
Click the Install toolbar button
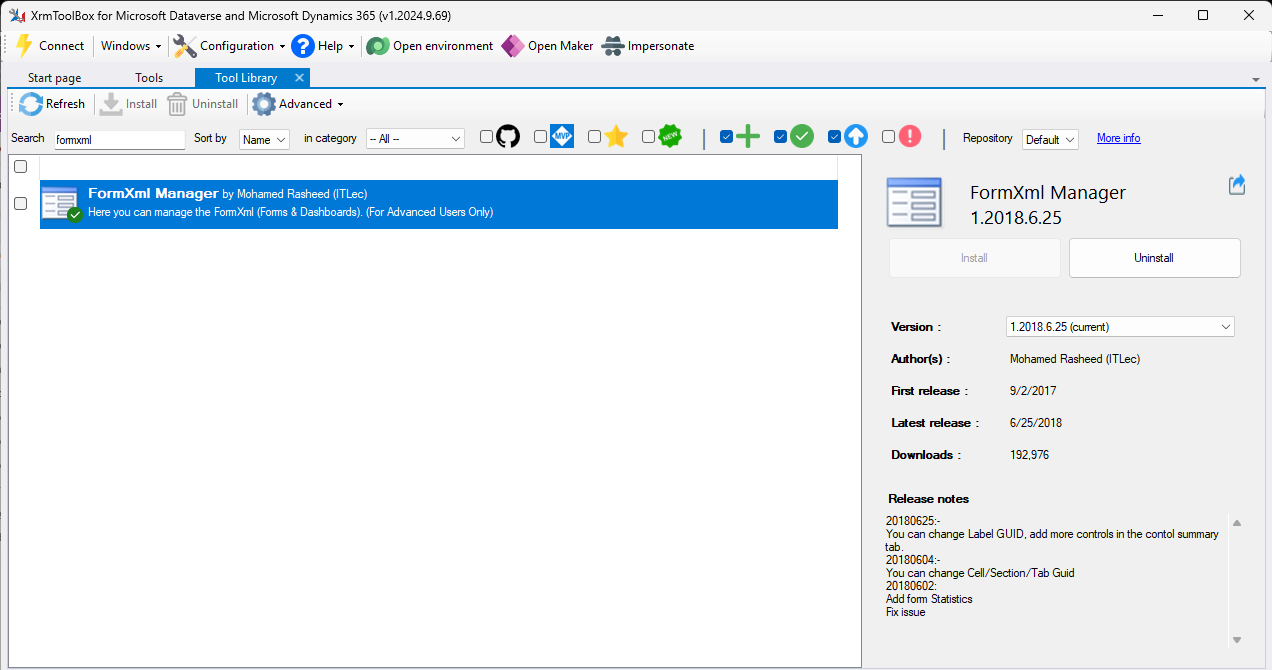click(128, 104)
